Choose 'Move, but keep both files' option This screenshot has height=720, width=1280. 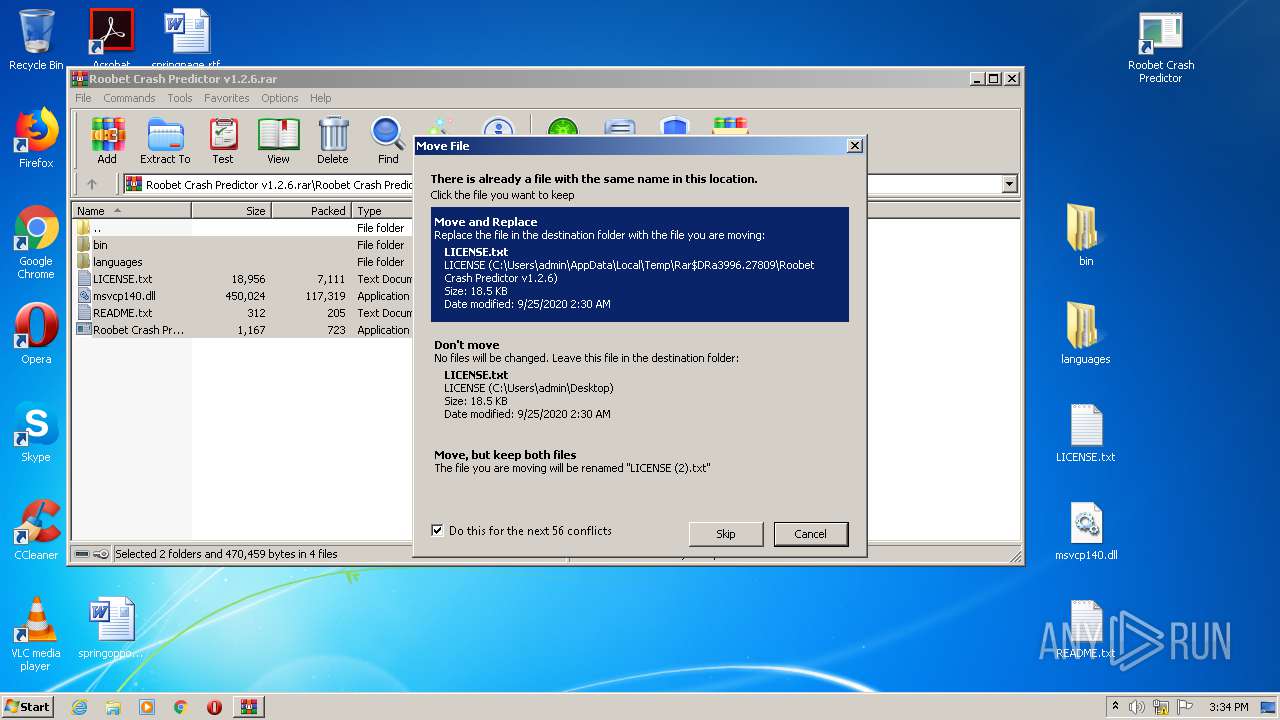tap(640, 461)
